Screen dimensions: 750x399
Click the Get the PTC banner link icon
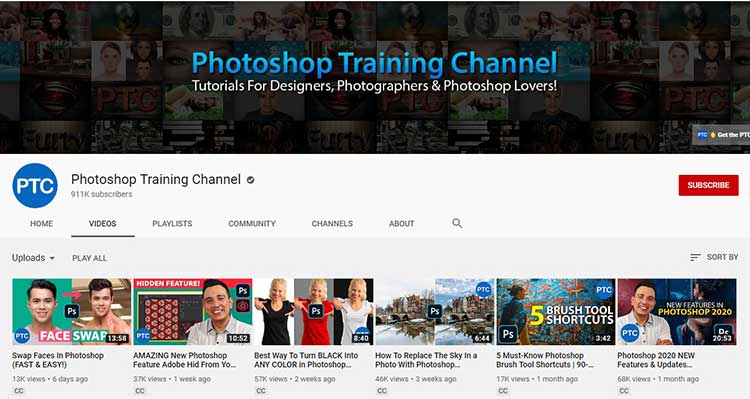coord(702,135)
